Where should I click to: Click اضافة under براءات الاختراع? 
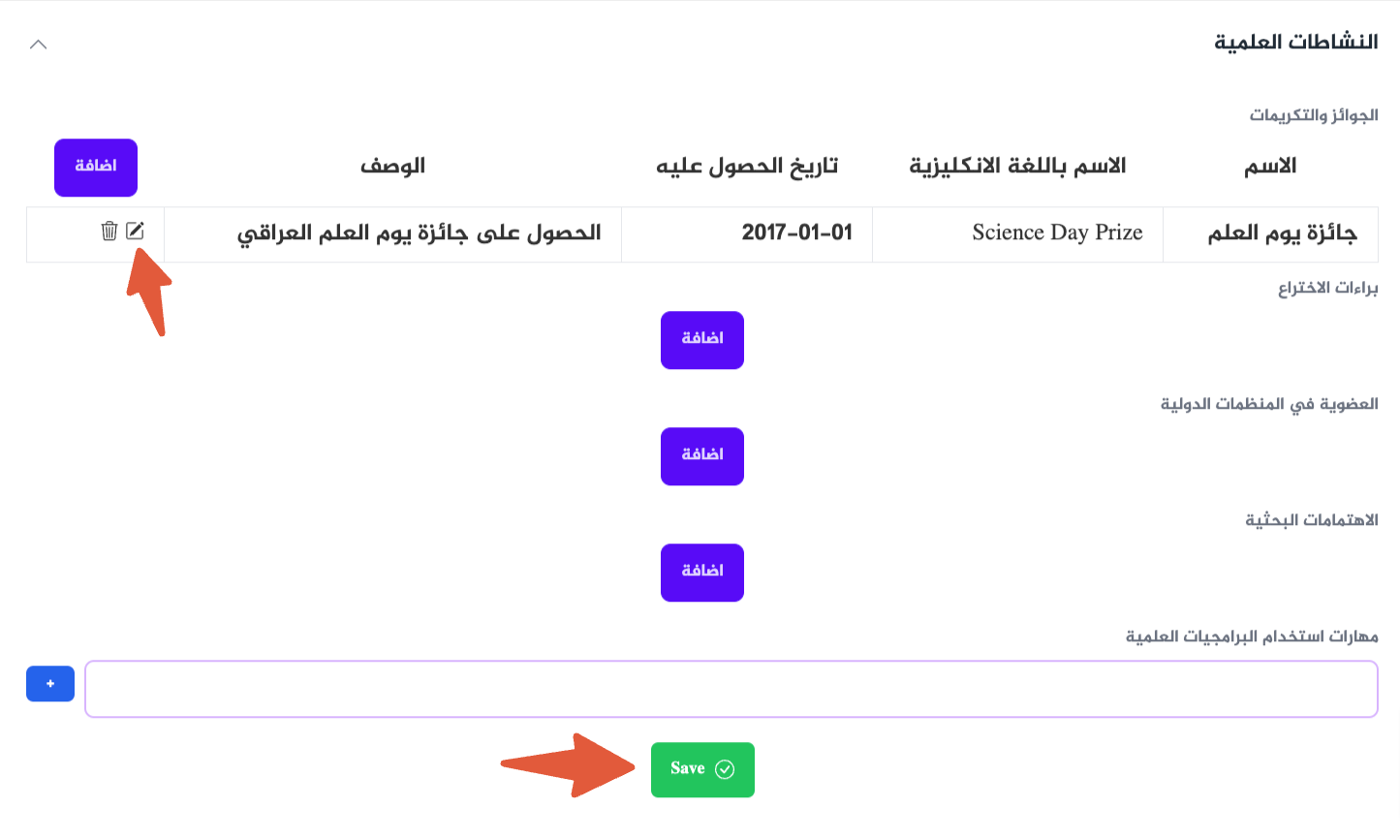point(701,340)
